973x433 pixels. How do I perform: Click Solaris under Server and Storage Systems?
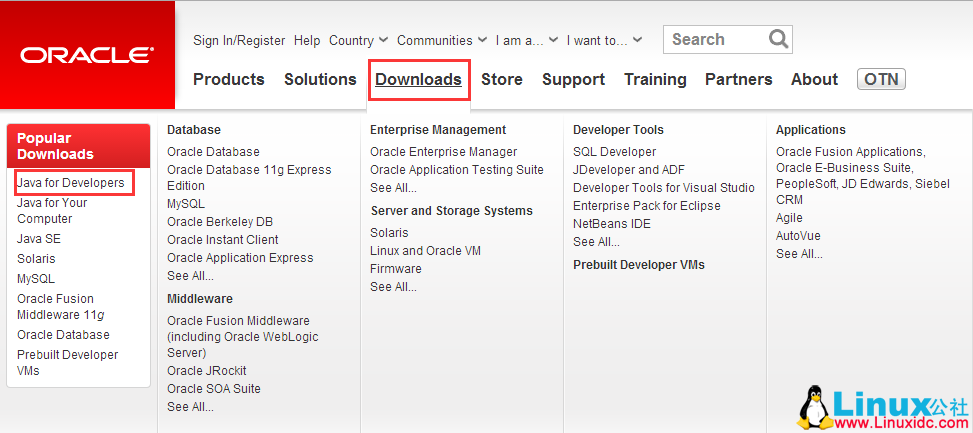pos(389,233)
